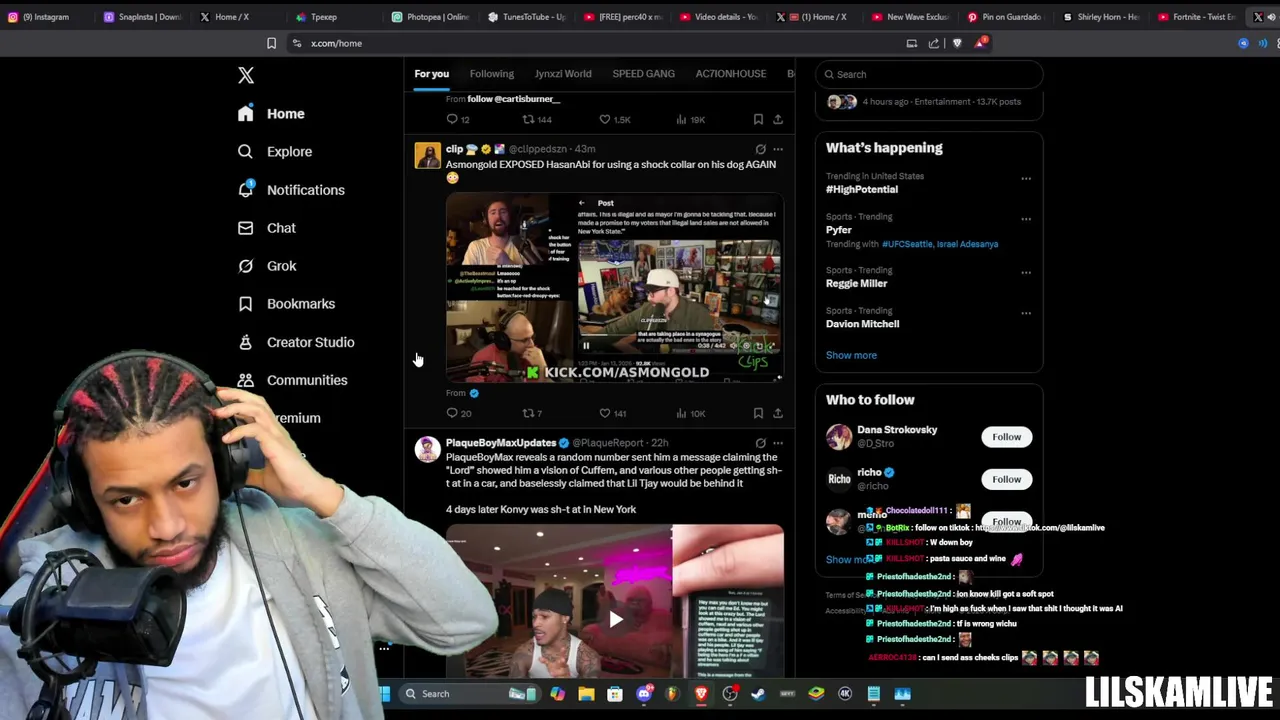Bookmark this page using address bar bookmark icon
Screen dimensions: 1280x720
271,43
